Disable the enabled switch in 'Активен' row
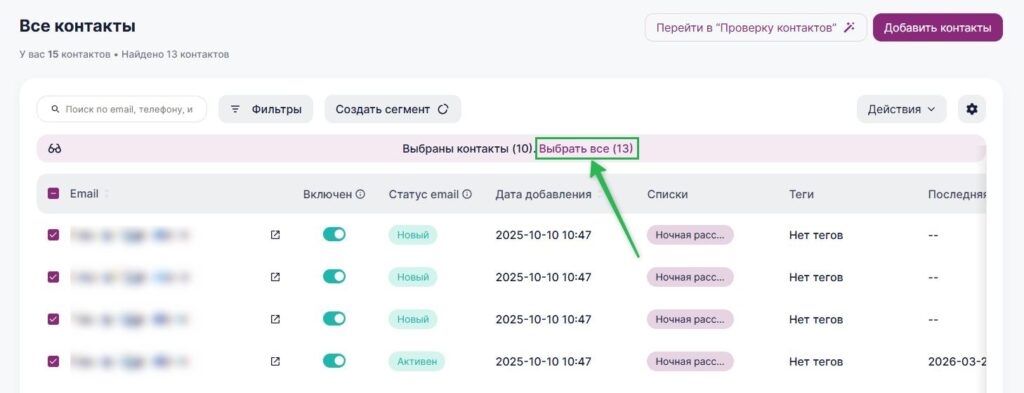This screenshot has width=1024, height=393. 334,361
